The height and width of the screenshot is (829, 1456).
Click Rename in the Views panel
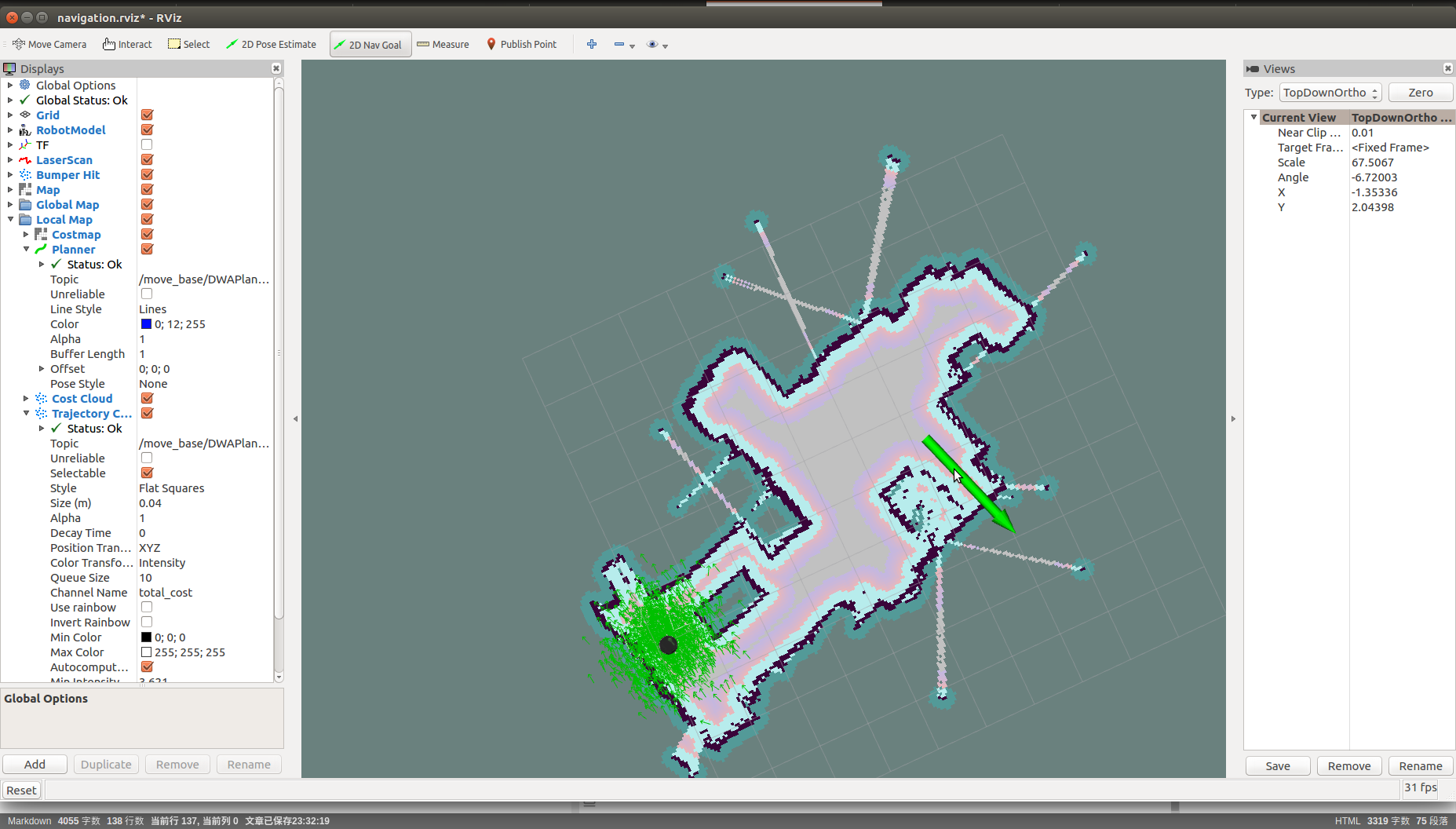point(1421,766)
